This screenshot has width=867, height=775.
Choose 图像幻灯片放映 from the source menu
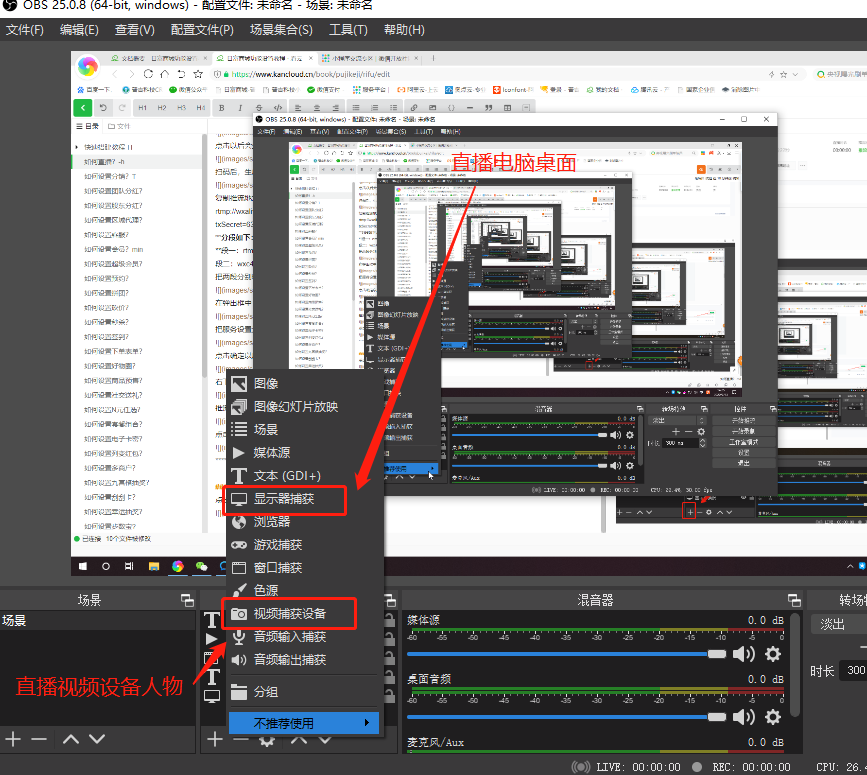(305, 407)
